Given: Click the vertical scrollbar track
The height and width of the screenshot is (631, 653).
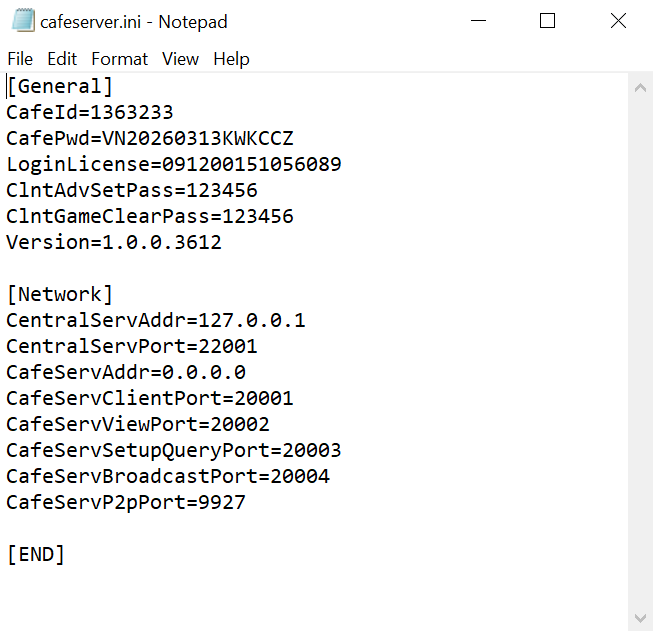Looking at the screenshot, I should (x=640, y=350).
